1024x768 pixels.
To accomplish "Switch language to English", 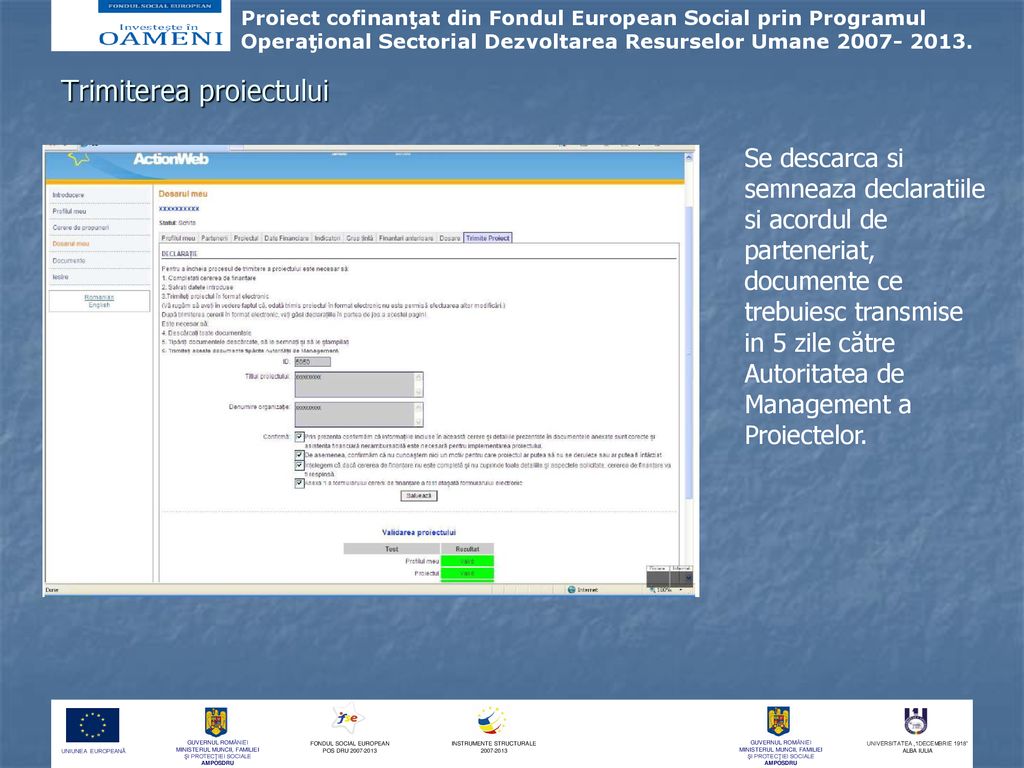I will pos(99,305).
